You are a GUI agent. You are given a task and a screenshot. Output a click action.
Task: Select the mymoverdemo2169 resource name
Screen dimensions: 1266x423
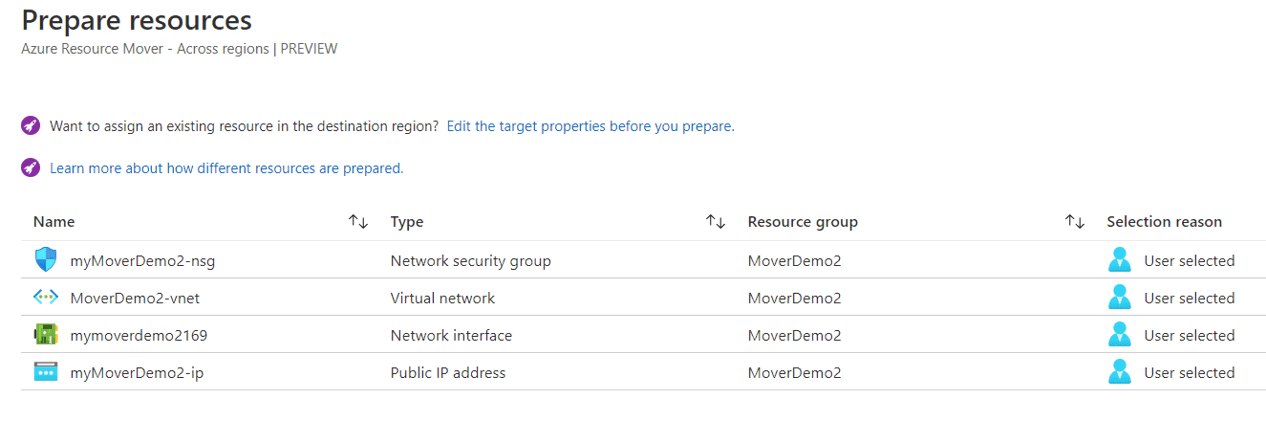click(138, 335)
